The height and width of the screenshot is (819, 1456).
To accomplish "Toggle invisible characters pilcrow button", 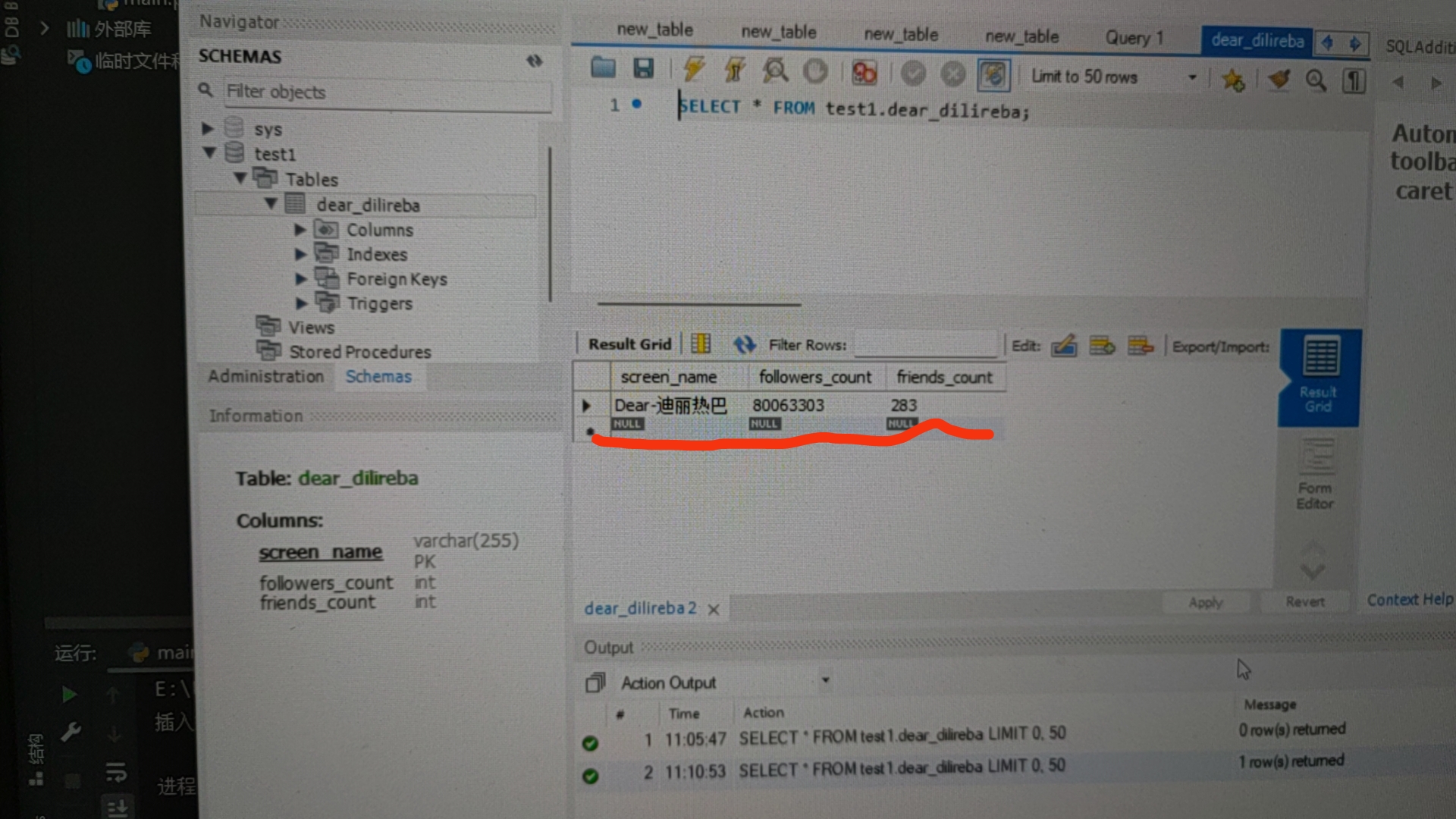I will pos(1354,80).
